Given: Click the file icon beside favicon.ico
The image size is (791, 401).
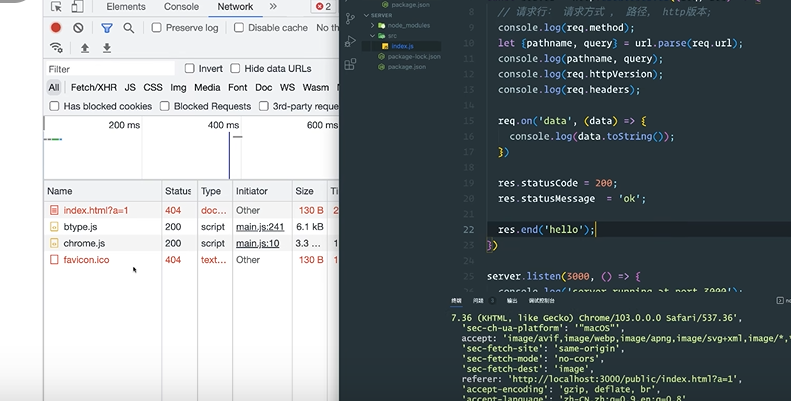Looking at the screenshot, I should tap(54, 260).
